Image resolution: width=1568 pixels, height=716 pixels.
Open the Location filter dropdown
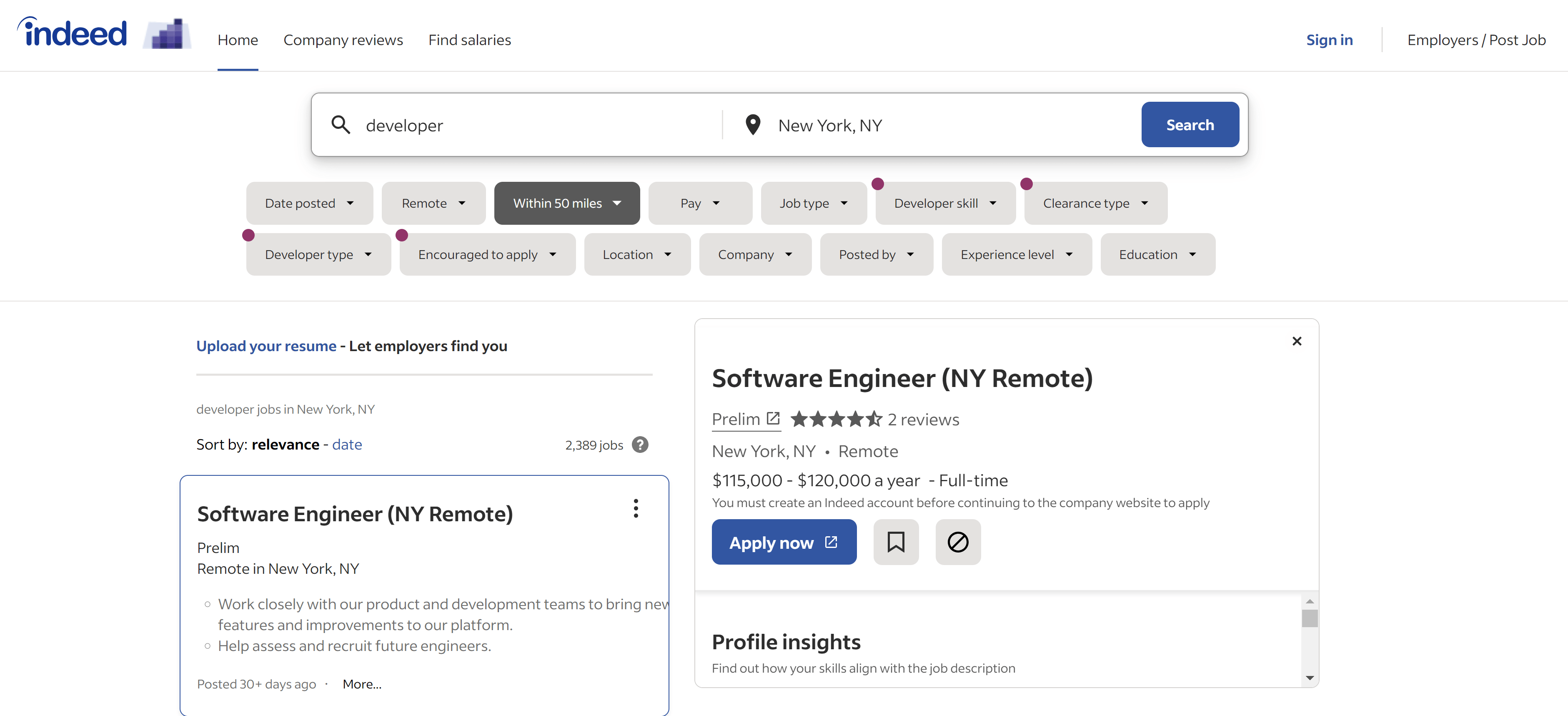tap(637, 254)
